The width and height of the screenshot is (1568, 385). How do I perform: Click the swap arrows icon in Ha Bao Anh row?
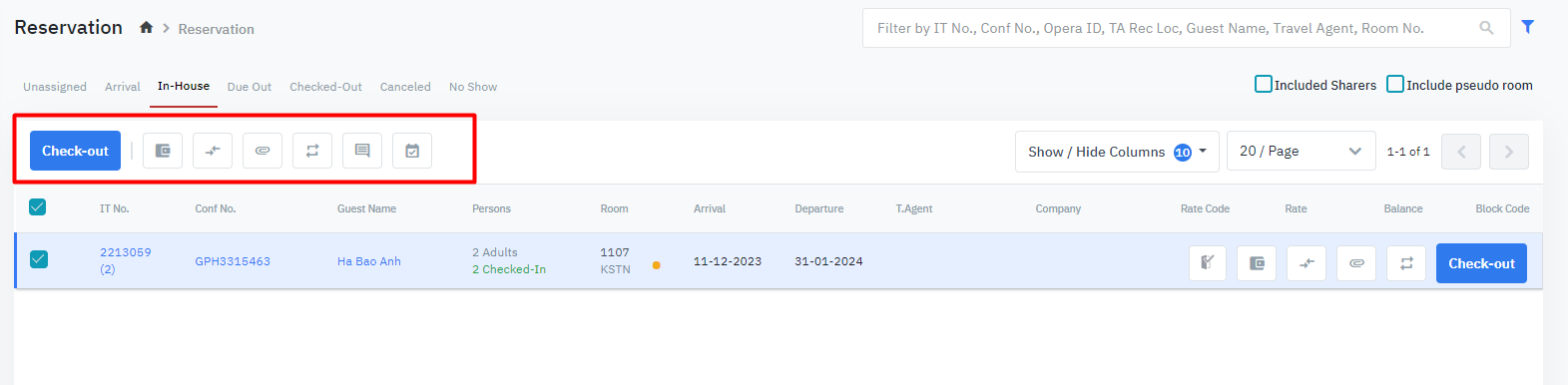point(1406,263)
